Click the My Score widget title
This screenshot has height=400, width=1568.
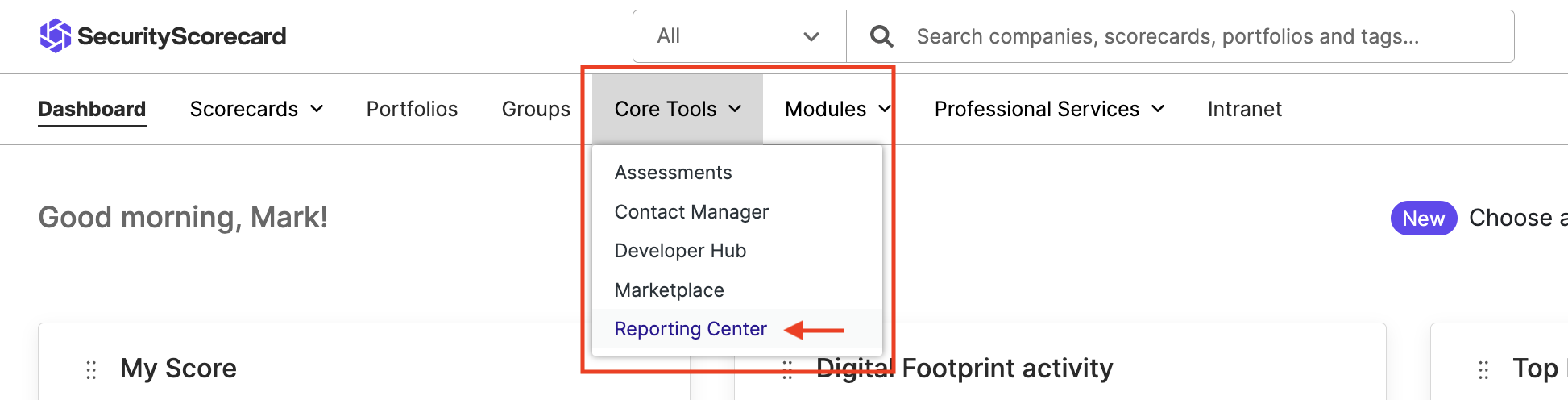coord(178,369)
